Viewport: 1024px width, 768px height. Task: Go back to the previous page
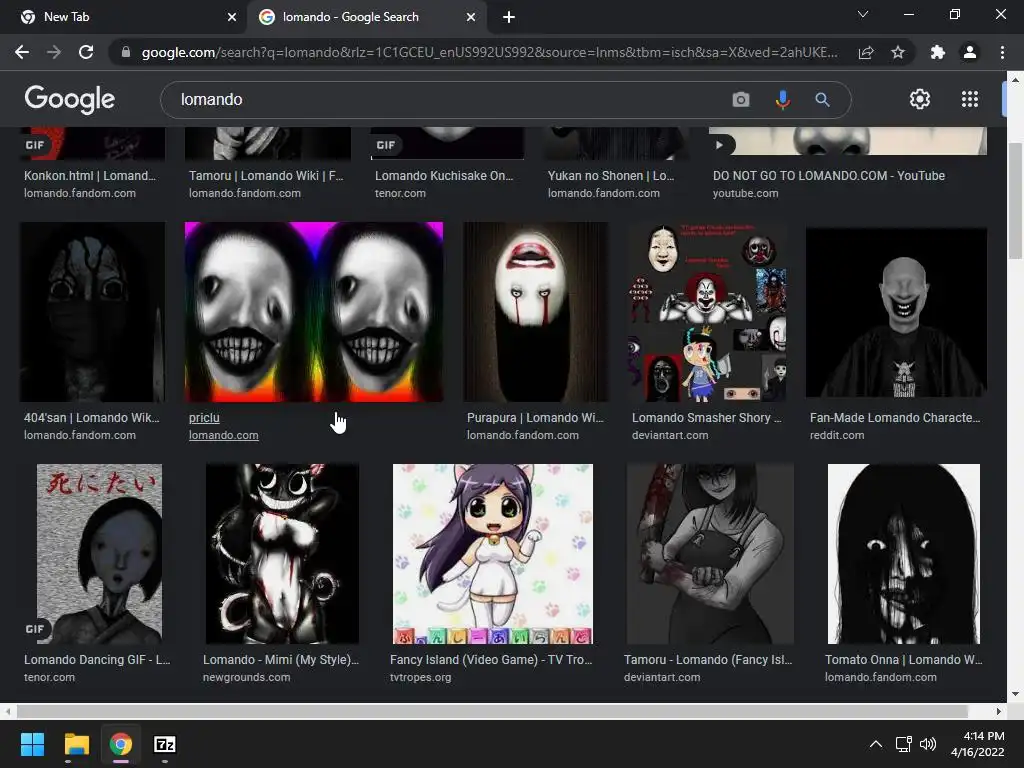click(22, 52)
